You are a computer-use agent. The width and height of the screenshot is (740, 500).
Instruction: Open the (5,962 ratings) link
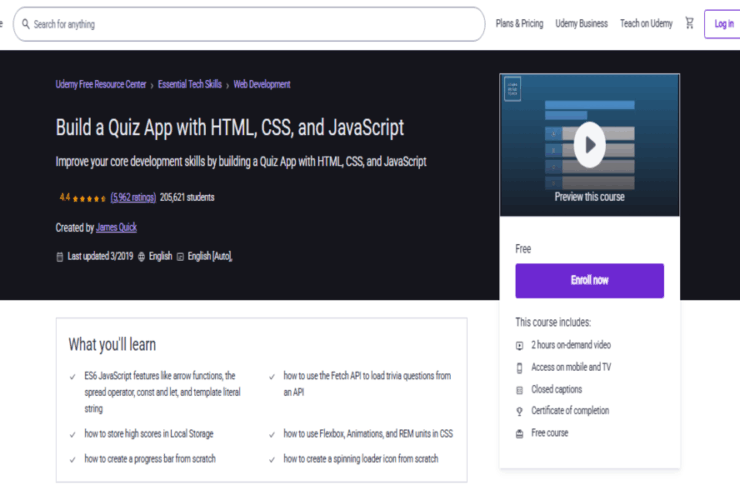coord(133,197)
